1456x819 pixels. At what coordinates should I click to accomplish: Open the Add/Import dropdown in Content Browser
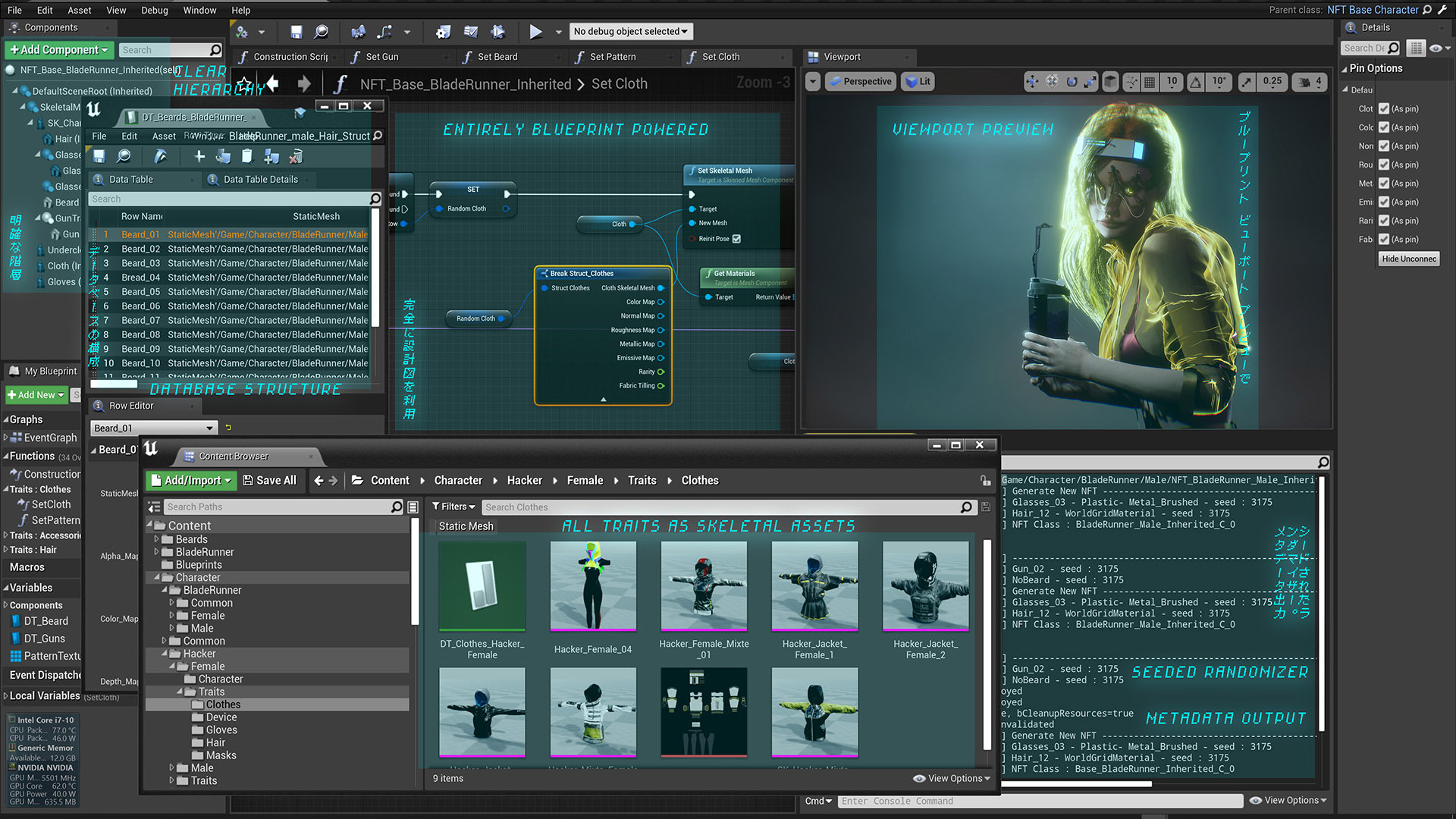pos(190,481)
